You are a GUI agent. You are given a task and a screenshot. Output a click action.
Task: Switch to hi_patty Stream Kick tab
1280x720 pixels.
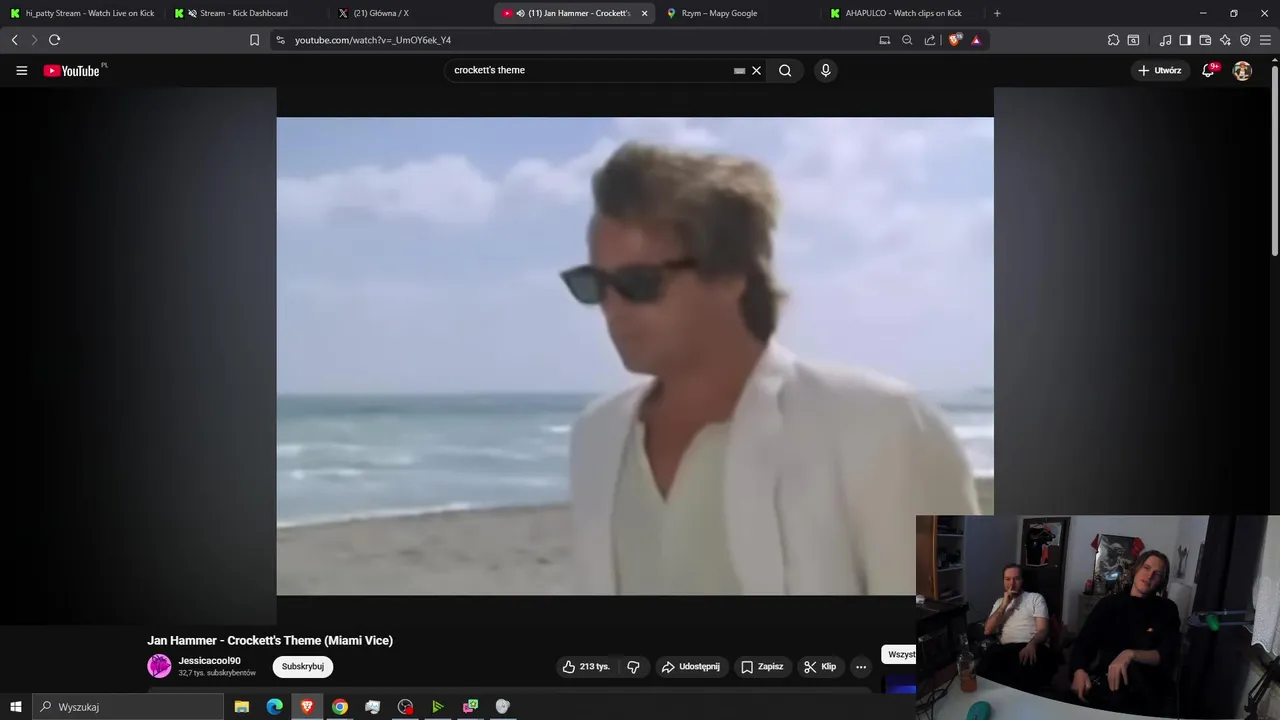(83, 13)
